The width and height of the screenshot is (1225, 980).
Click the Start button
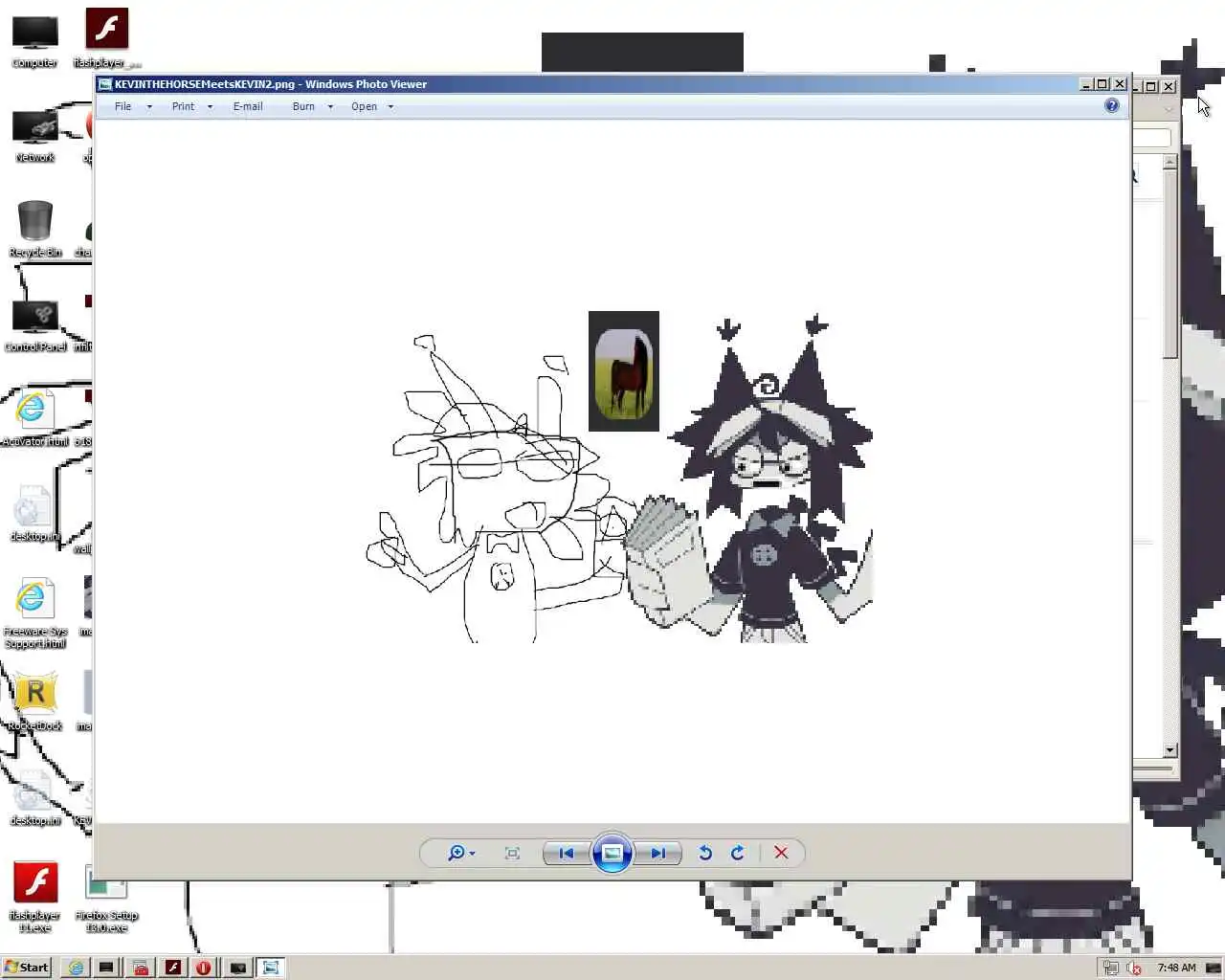(26, 967)
